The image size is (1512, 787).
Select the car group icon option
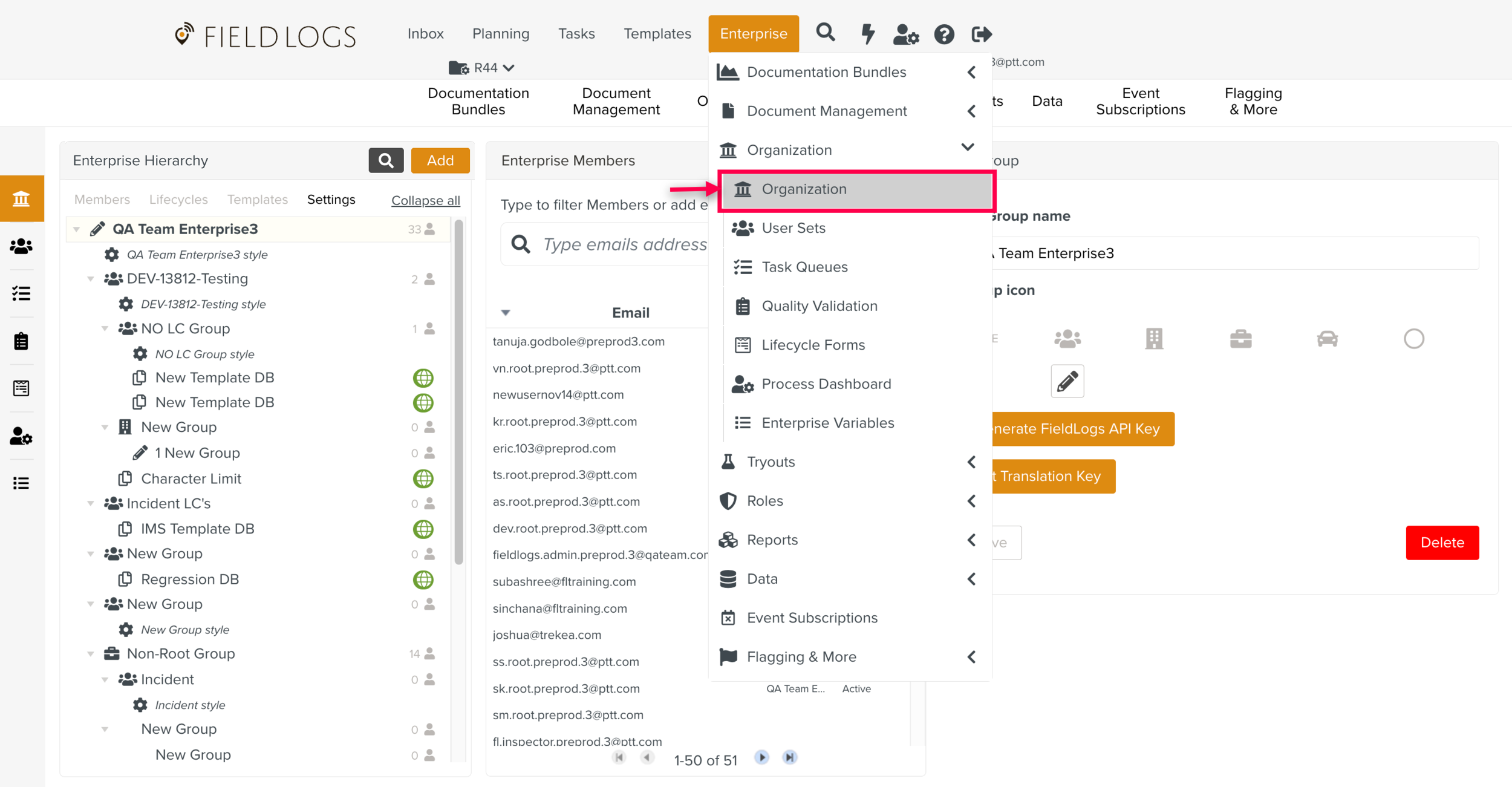1327,338
